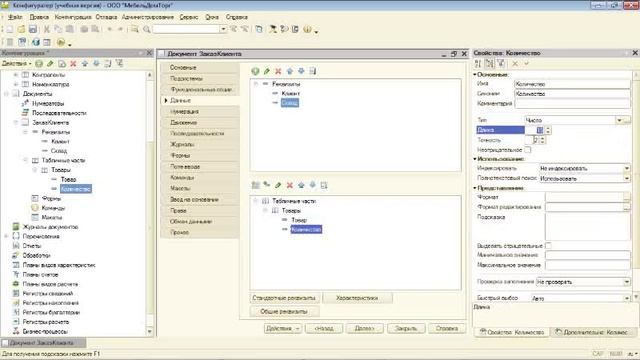Collapse the Представление properties section
The image size is (640, 360).
[475, 188]
